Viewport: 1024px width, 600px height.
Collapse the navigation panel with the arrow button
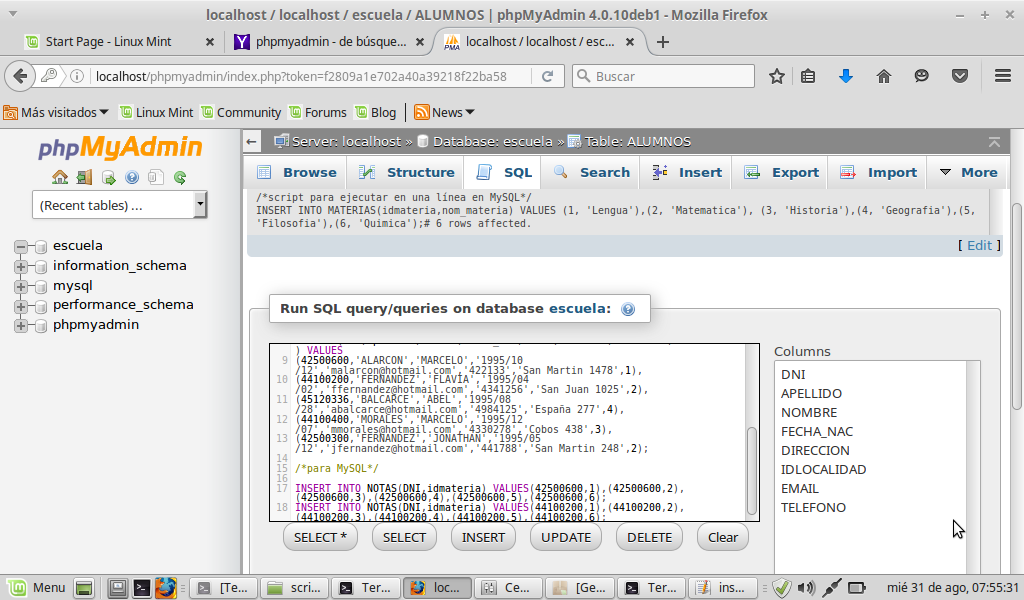point(253,142)
